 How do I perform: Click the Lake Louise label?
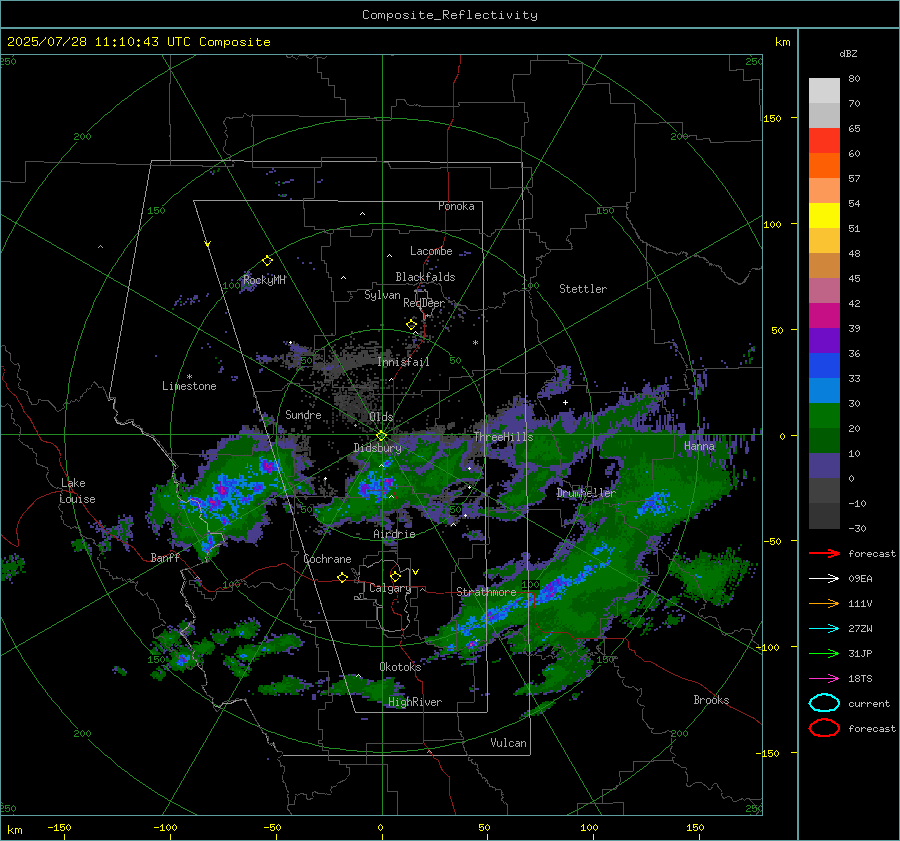(x=77, y=491)
